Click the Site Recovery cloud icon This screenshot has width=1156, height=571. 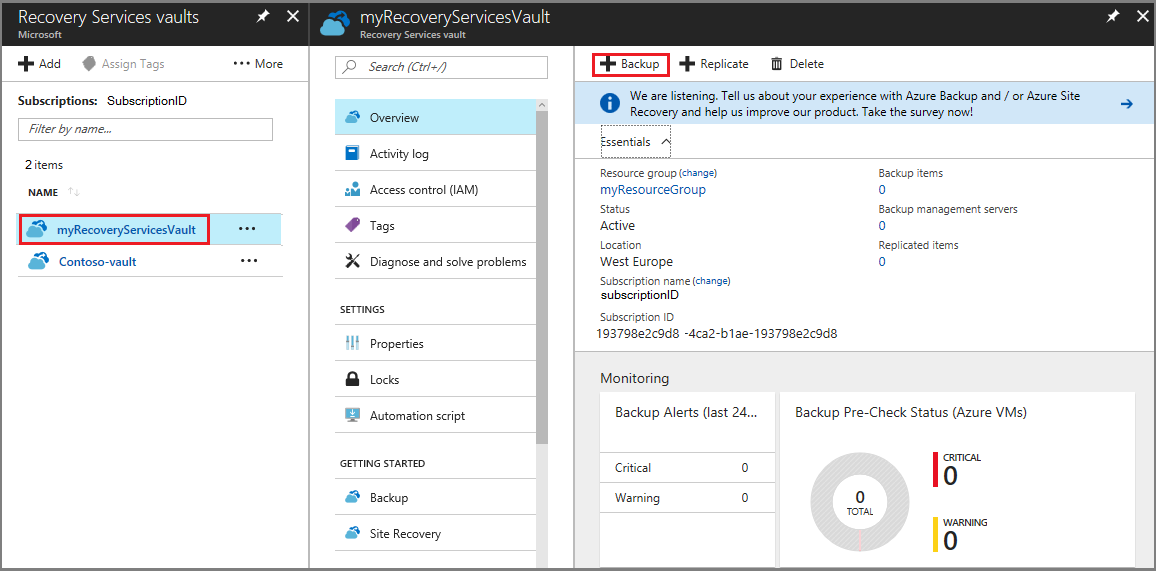click(352, 533)
